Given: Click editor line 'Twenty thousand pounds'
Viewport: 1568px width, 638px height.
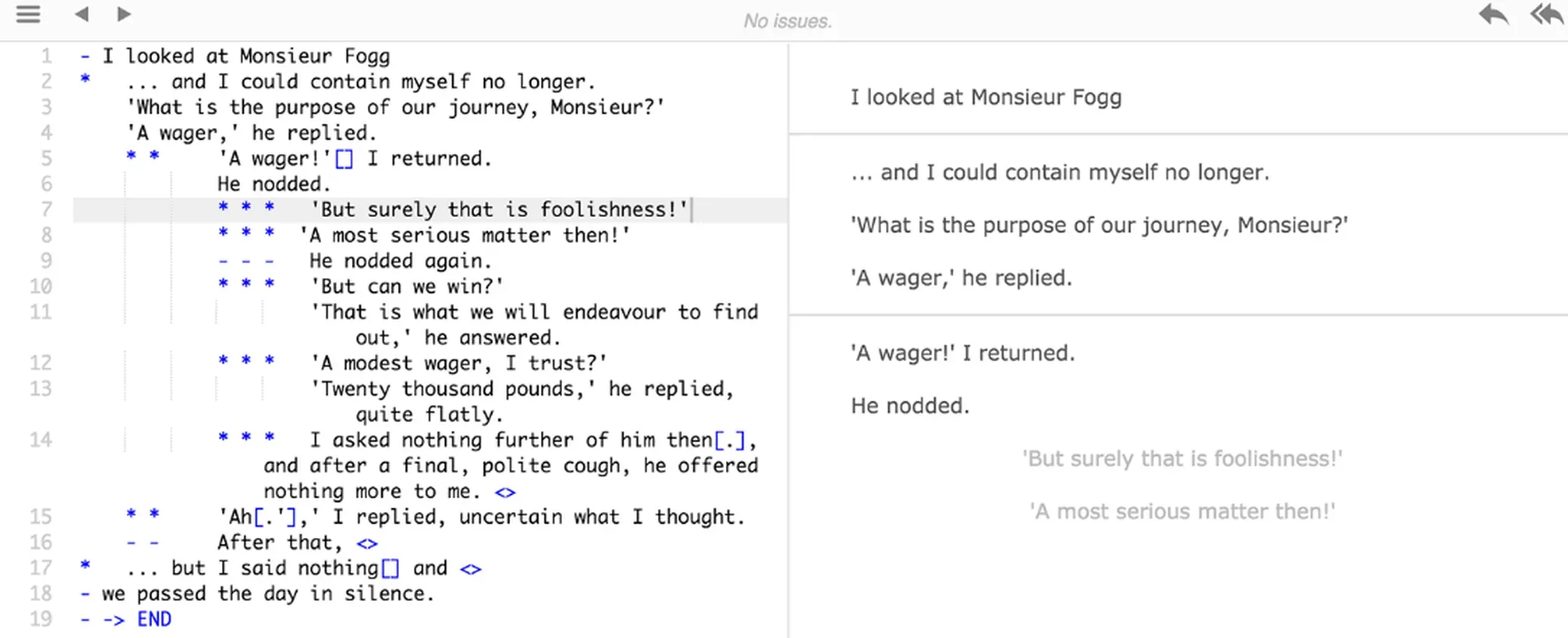Looking at the screenshot, I should click(x=522, y=401).
